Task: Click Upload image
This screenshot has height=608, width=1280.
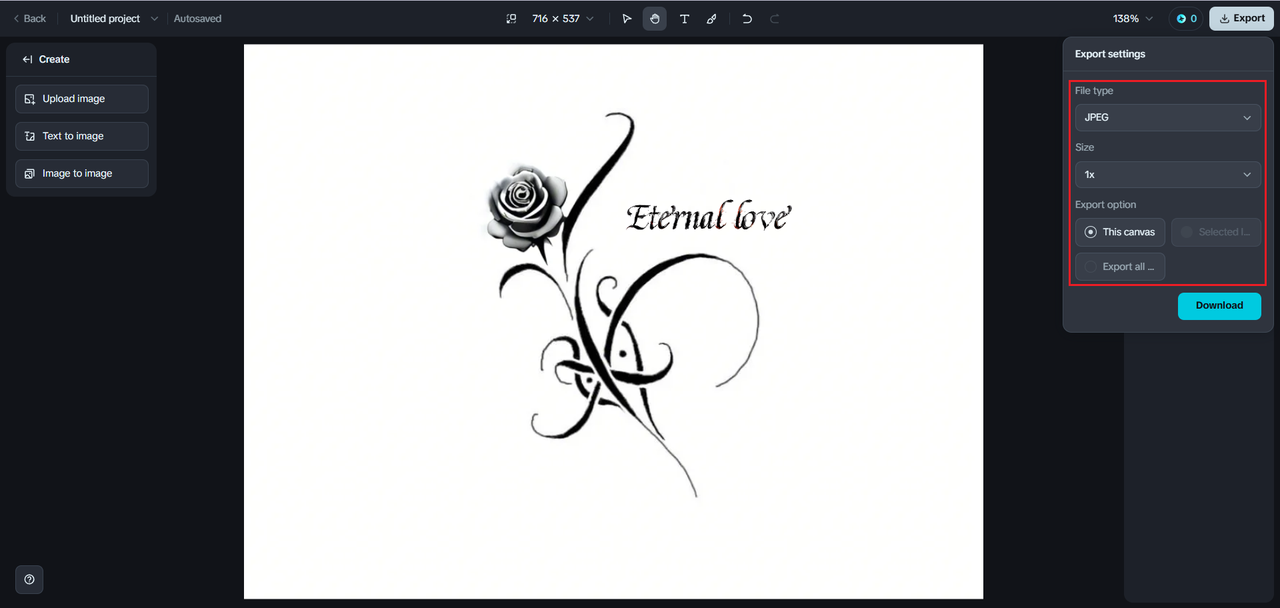Action: pyautogui.click(x=82, y=99)
